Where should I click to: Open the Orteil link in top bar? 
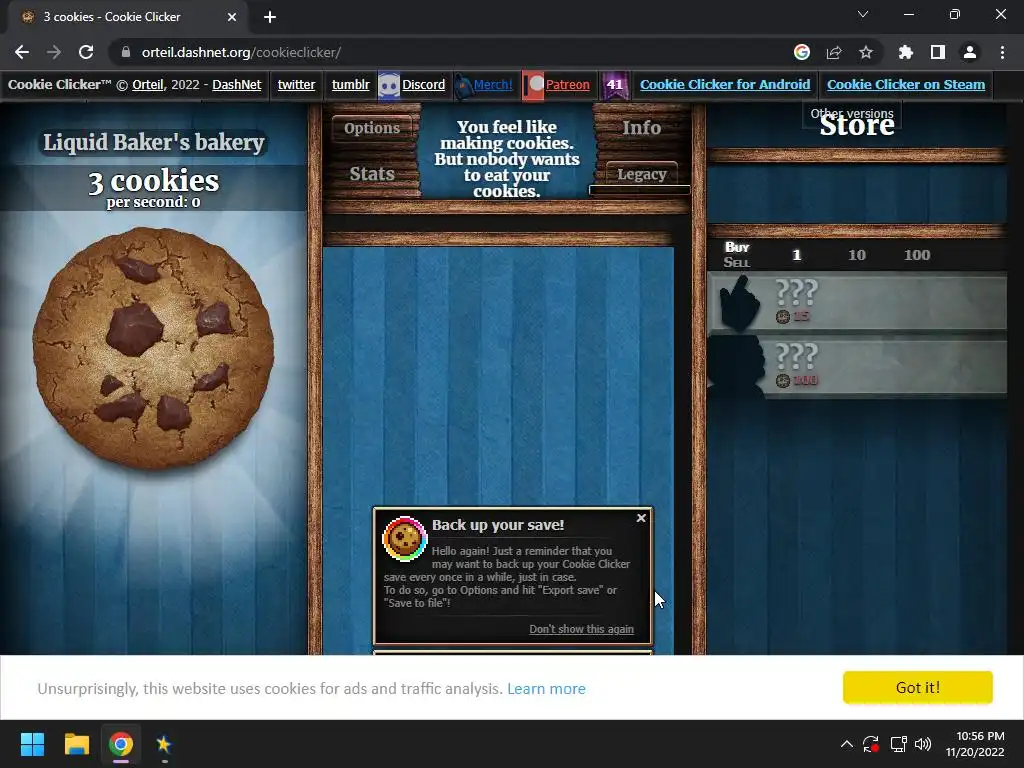[147, 84]
